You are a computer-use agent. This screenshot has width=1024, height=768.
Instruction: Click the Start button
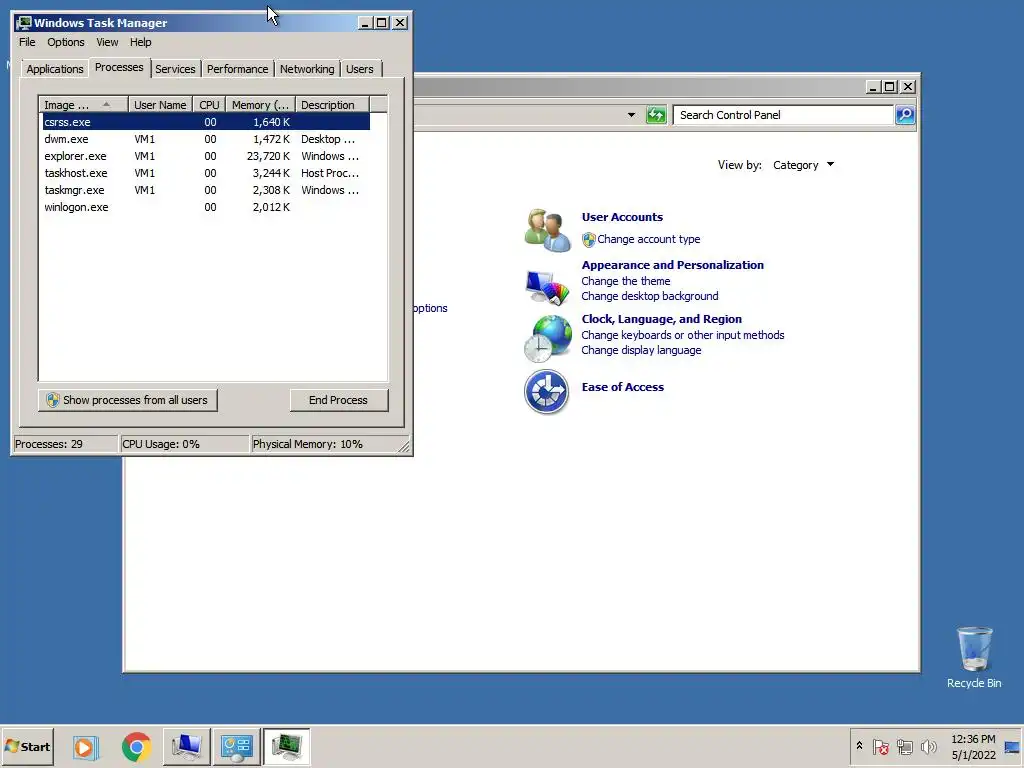(x=27, y=746)
